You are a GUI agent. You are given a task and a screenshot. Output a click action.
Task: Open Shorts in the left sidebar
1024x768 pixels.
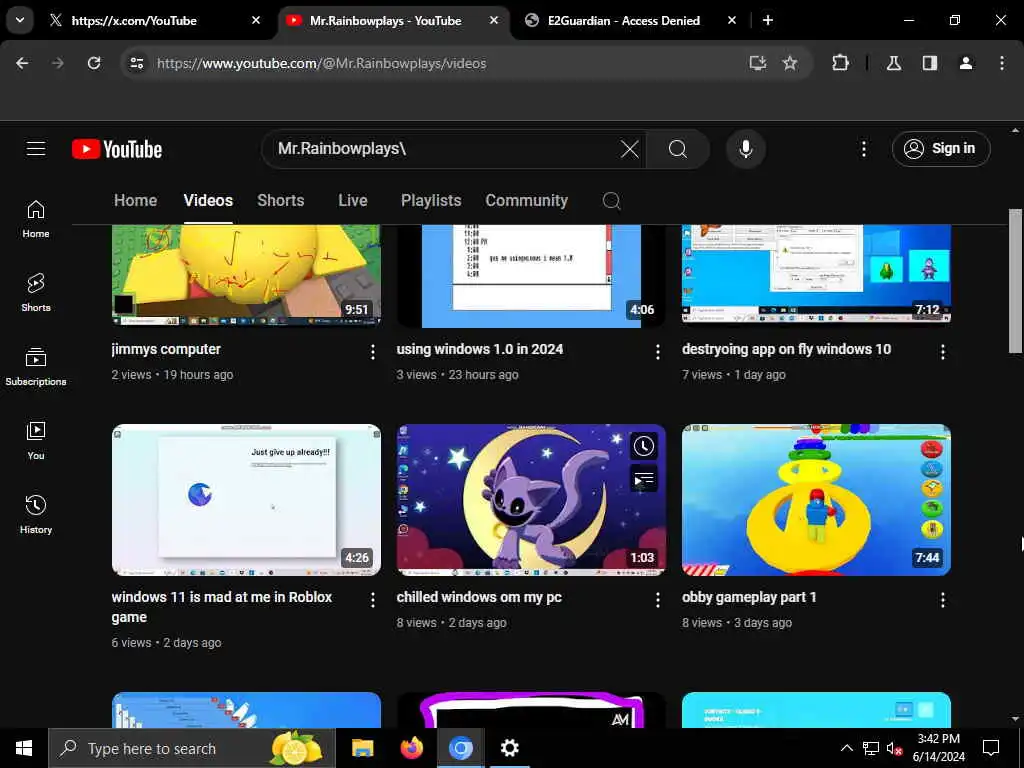point(36,293)
